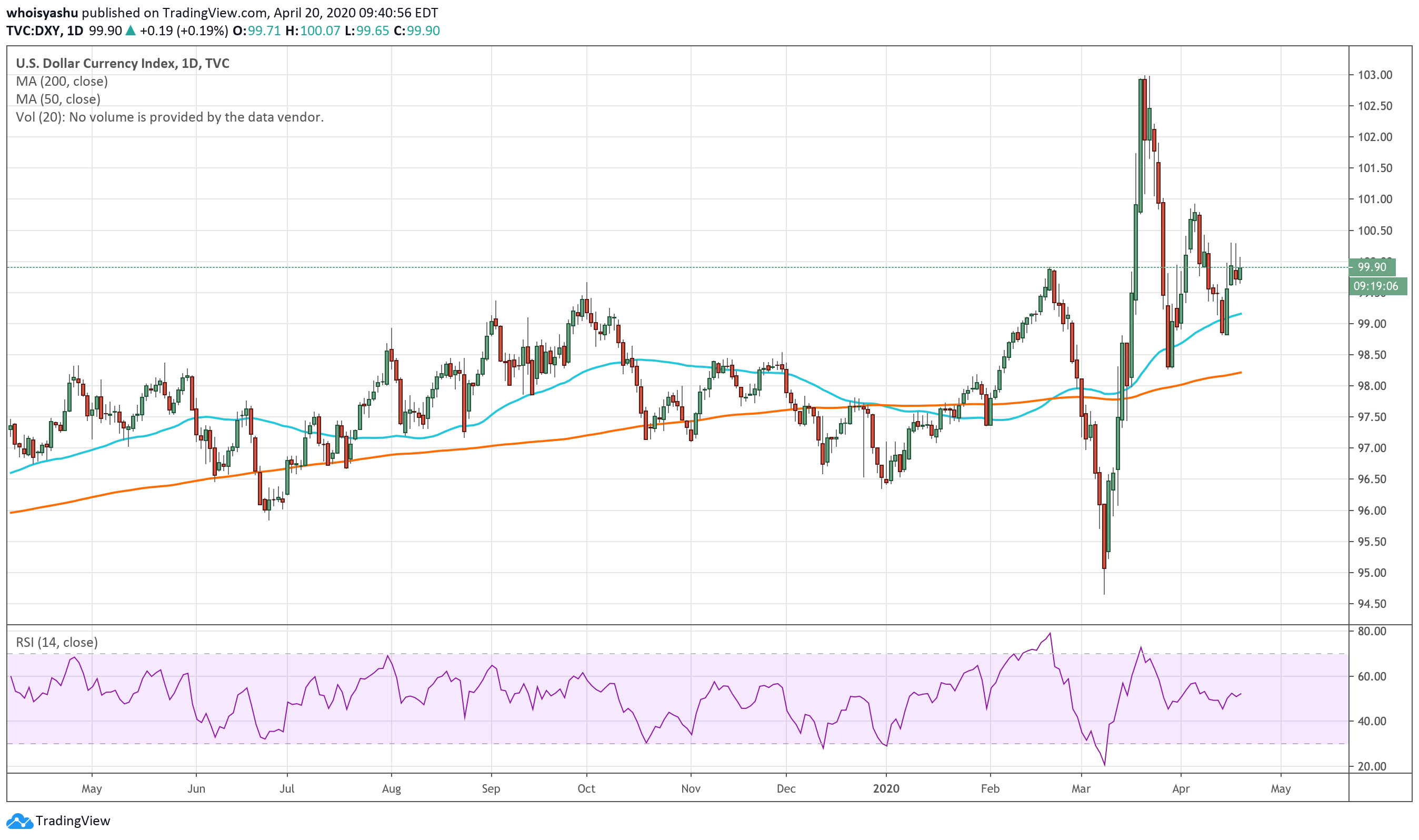
Task: Click the 20.00 label on RSI axis
Action: 1372,767
